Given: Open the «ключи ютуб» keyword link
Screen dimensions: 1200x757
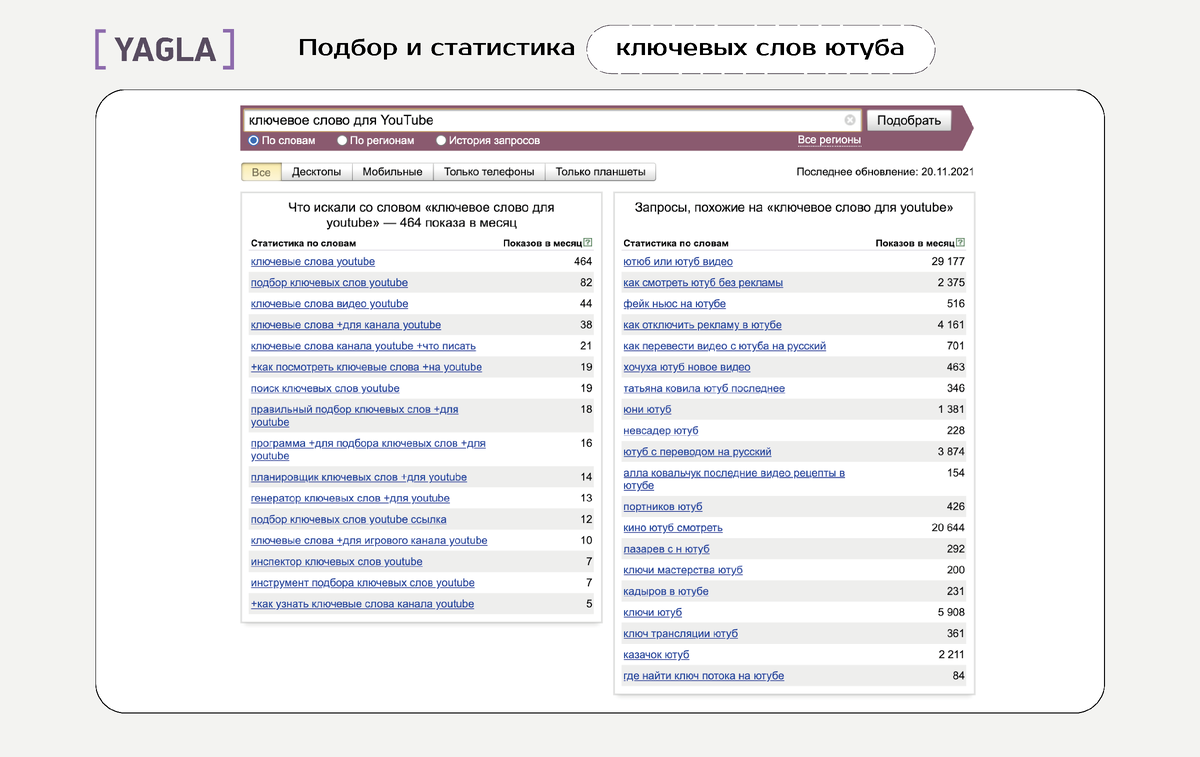Looking at the screenshot, I should [x=652, y=612].
